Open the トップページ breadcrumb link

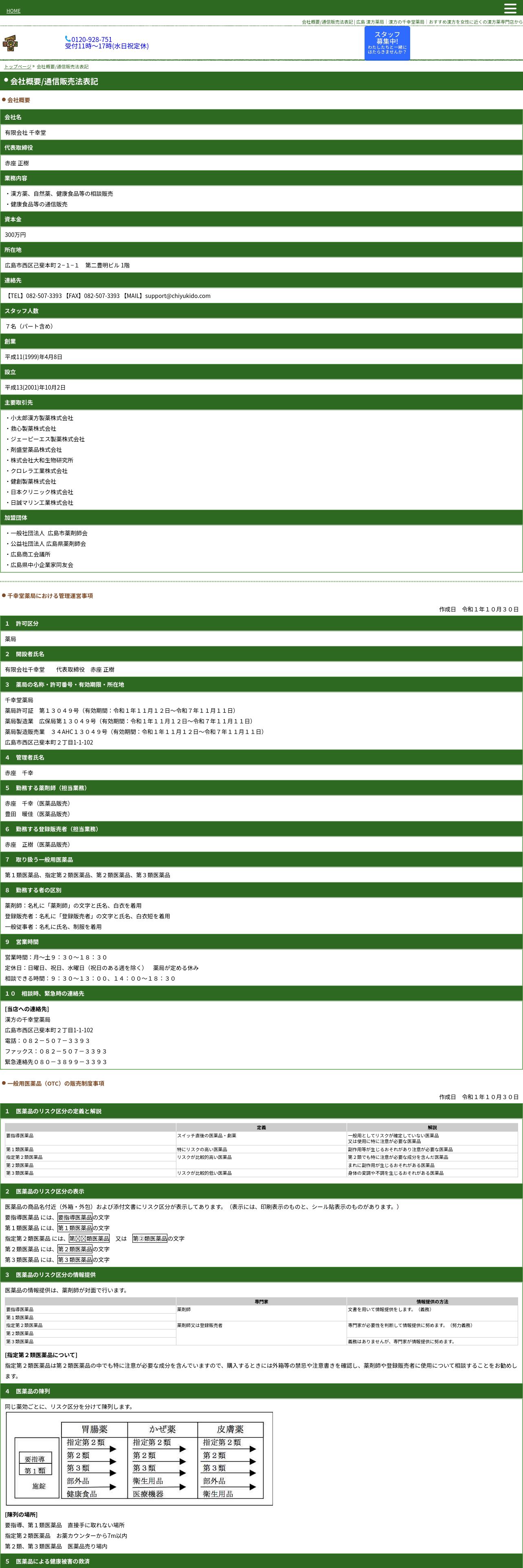[18, 66]
